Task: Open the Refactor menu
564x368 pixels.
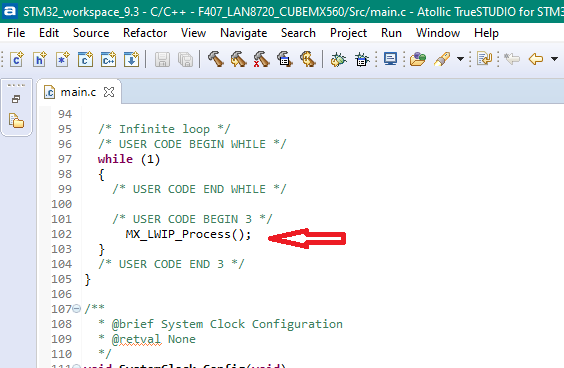Action: (x=145, y=33)
